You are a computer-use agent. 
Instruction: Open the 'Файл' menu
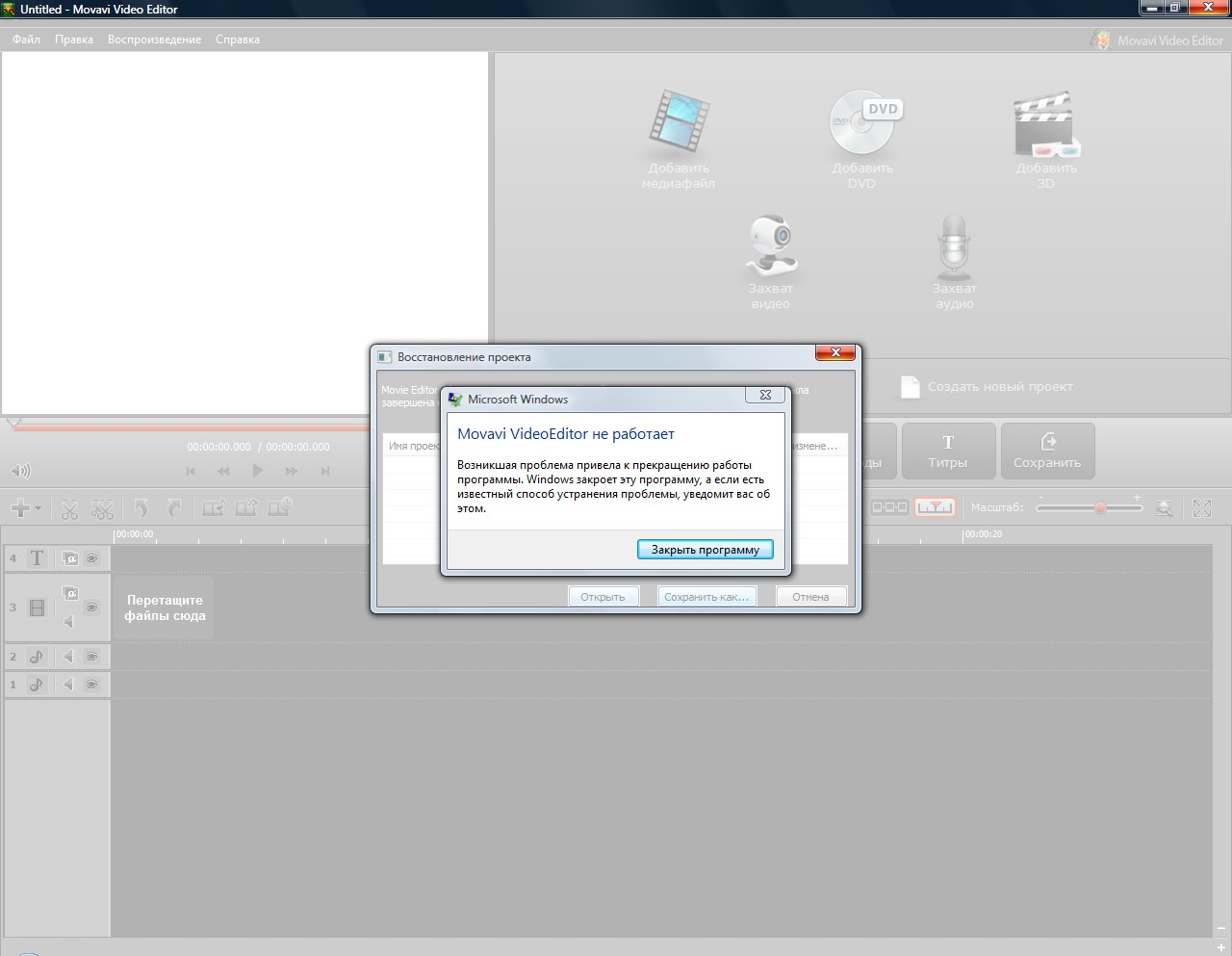(x=26, y=39)
